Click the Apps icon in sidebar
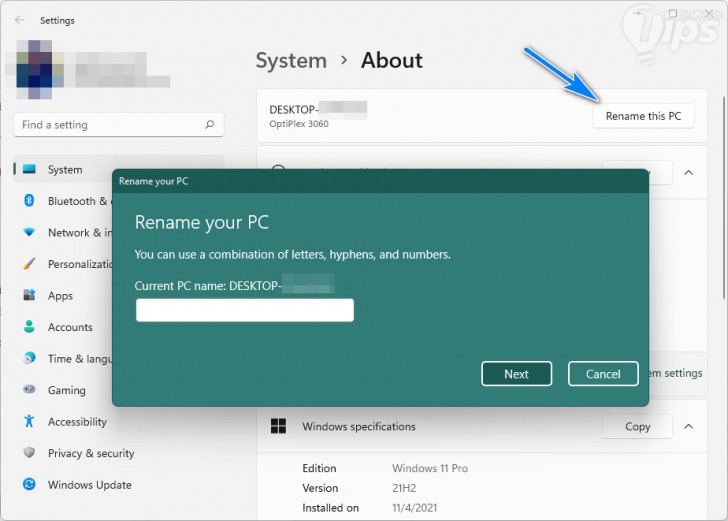728x521 pixels. [29, 295]
